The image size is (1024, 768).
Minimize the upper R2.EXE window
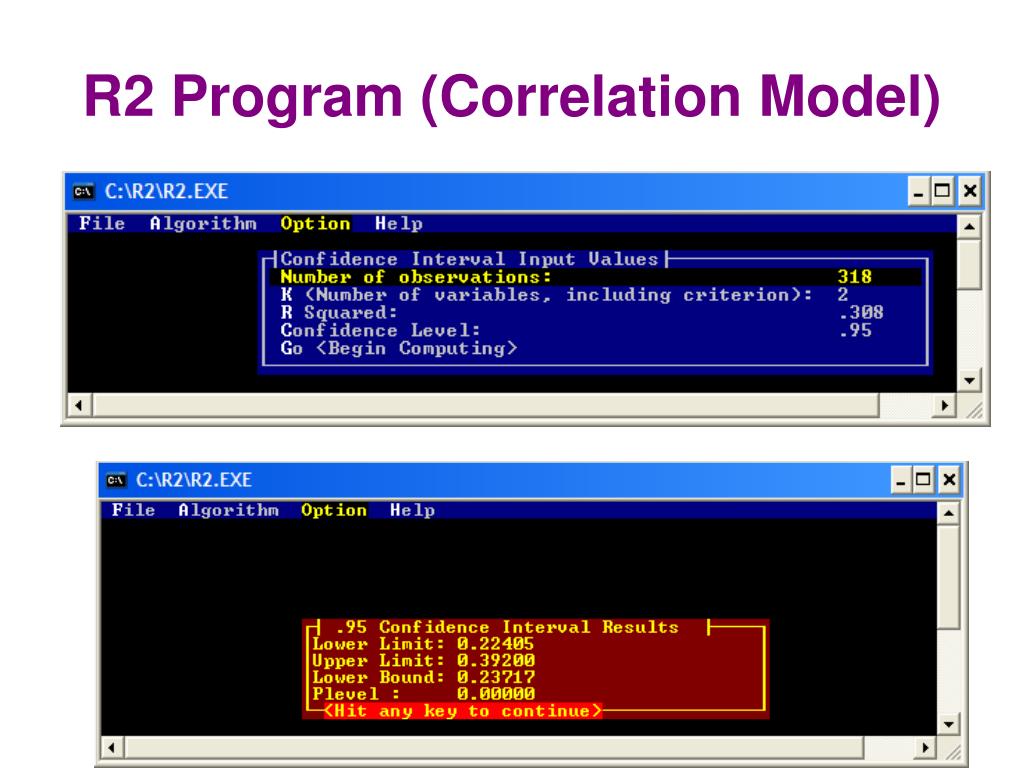click(918, 191)
